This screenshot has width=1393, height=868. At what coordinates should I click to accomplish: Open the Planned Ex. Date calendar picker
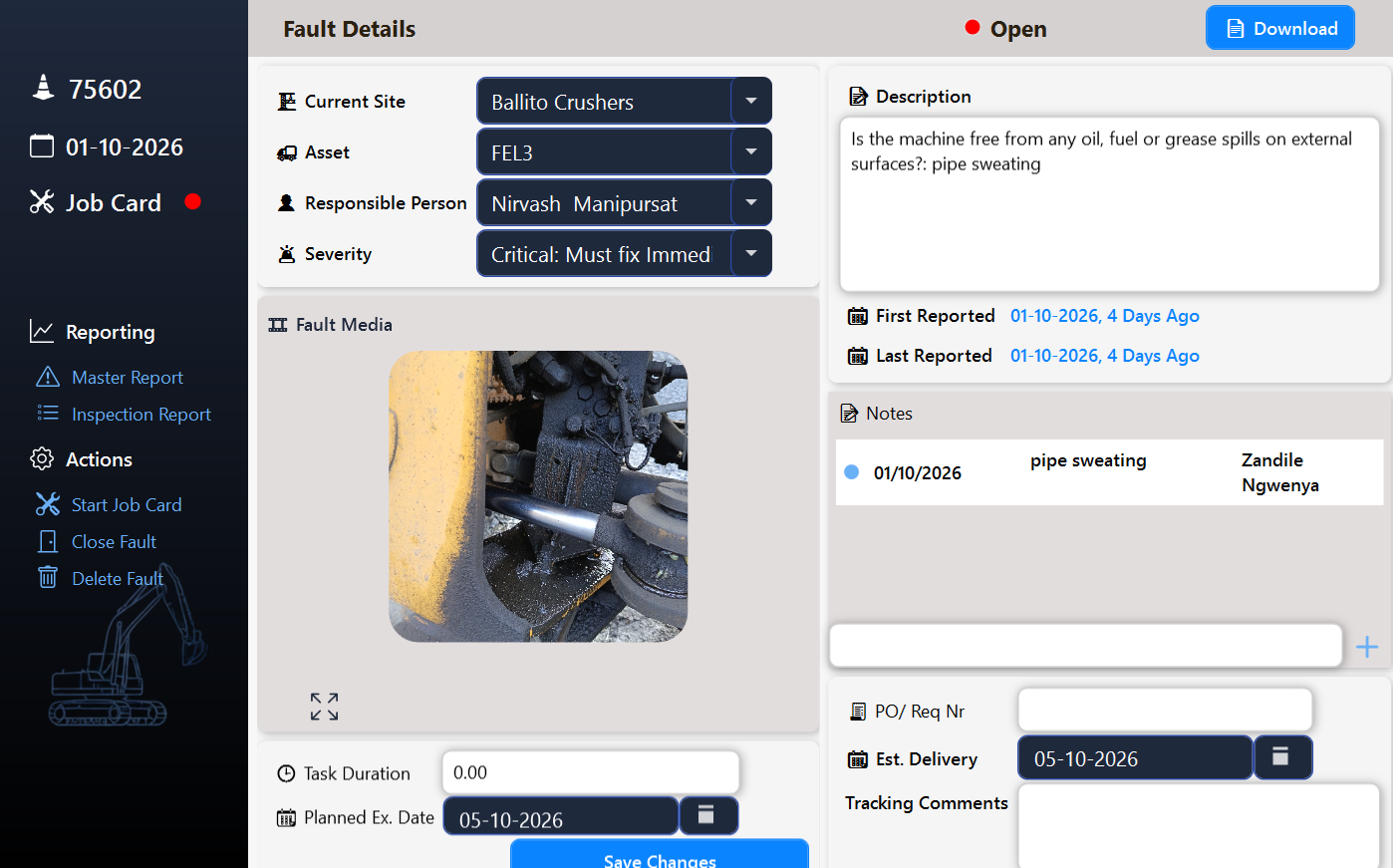pyautogui.click(x=707, y=816)
